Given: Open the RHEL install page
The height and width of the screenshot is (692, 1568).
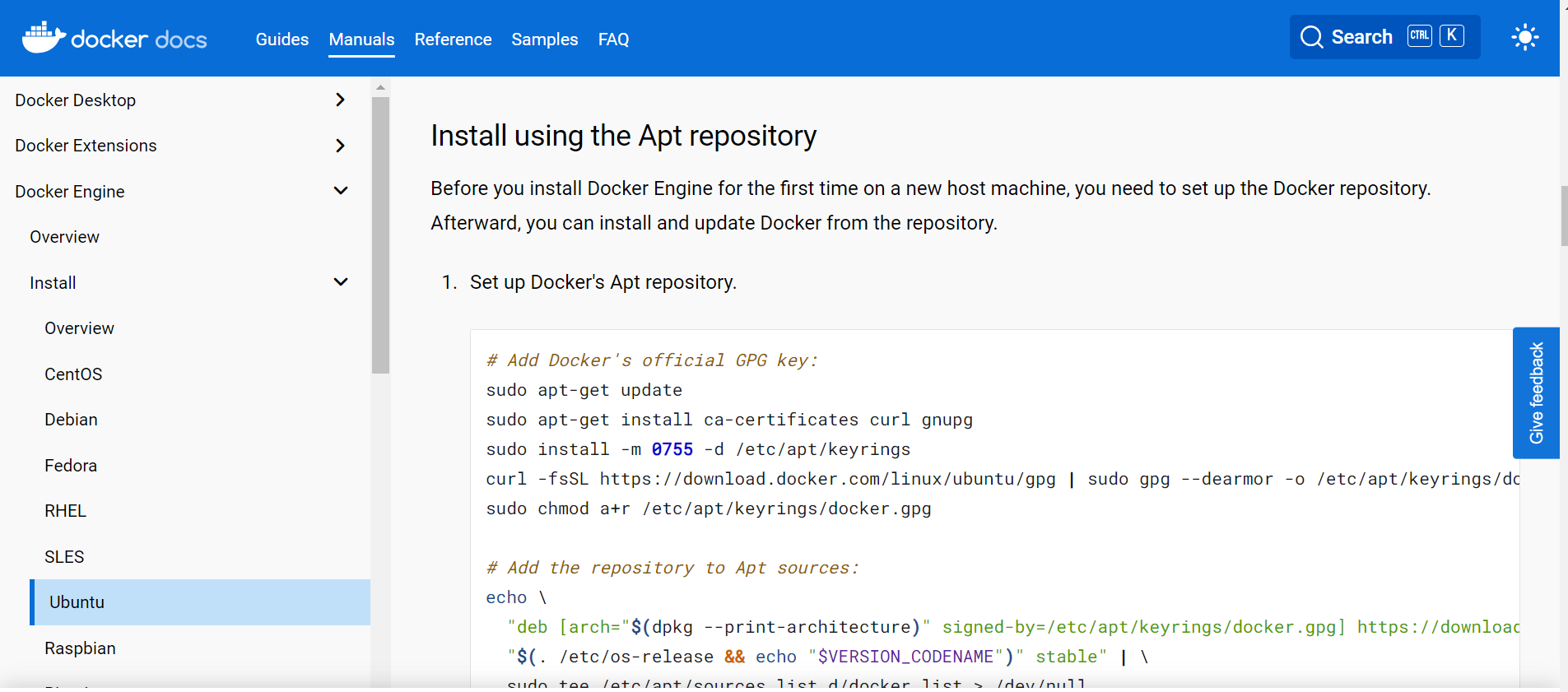Looking at the screenshot, I should pyautogui.click(x=65, y=511).
